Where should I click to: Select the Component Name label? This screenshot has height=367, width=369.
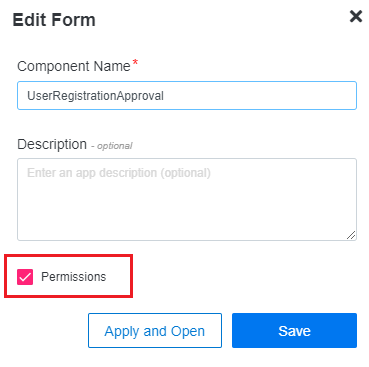coord(74,66)
